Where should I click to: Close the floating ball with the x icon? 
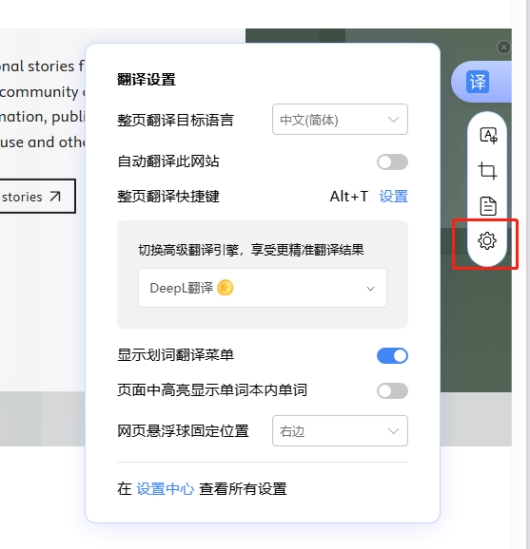click(504, 47)
